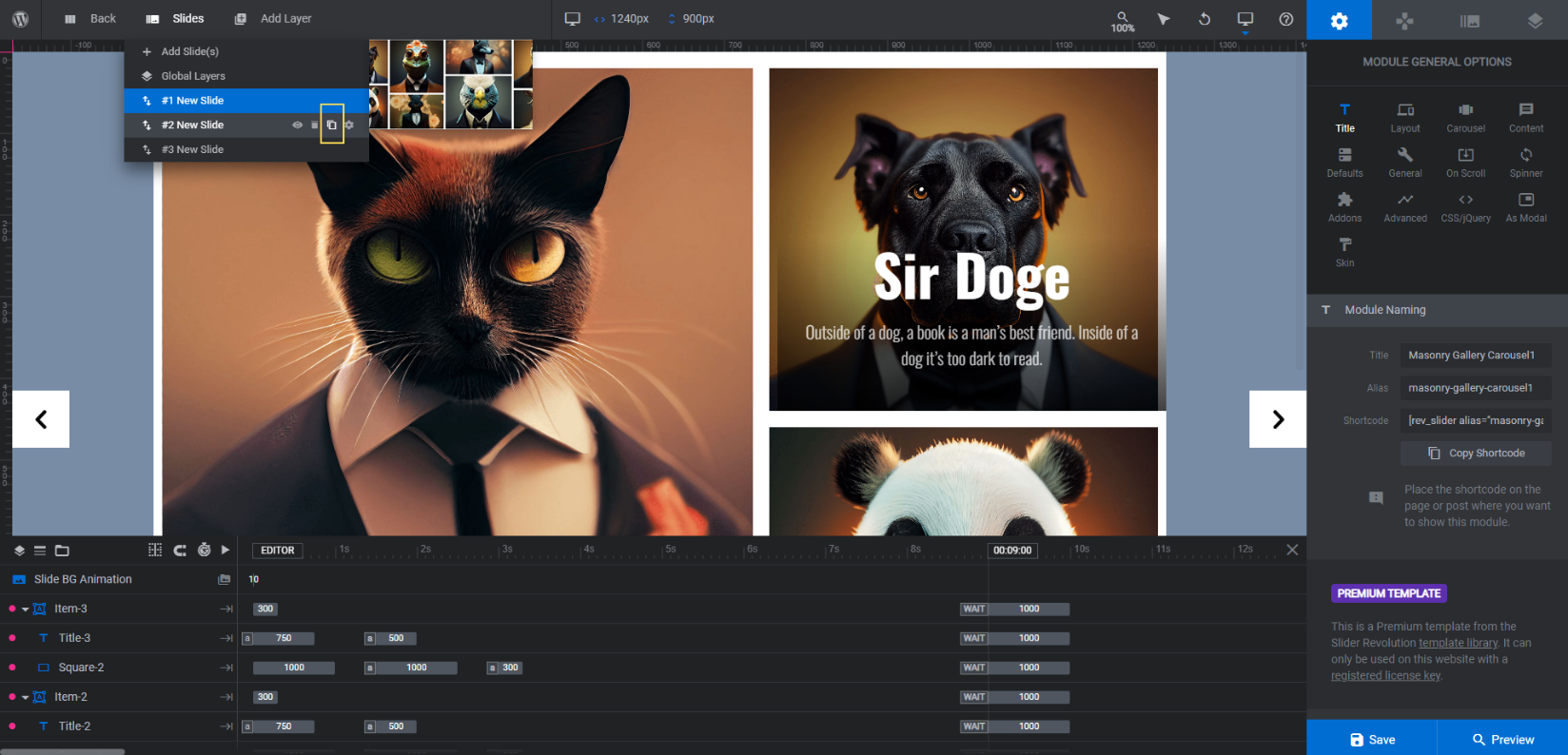Click the Preview button
Viewport: 1568px width, 755px height.
click(x=1502, y=738)
